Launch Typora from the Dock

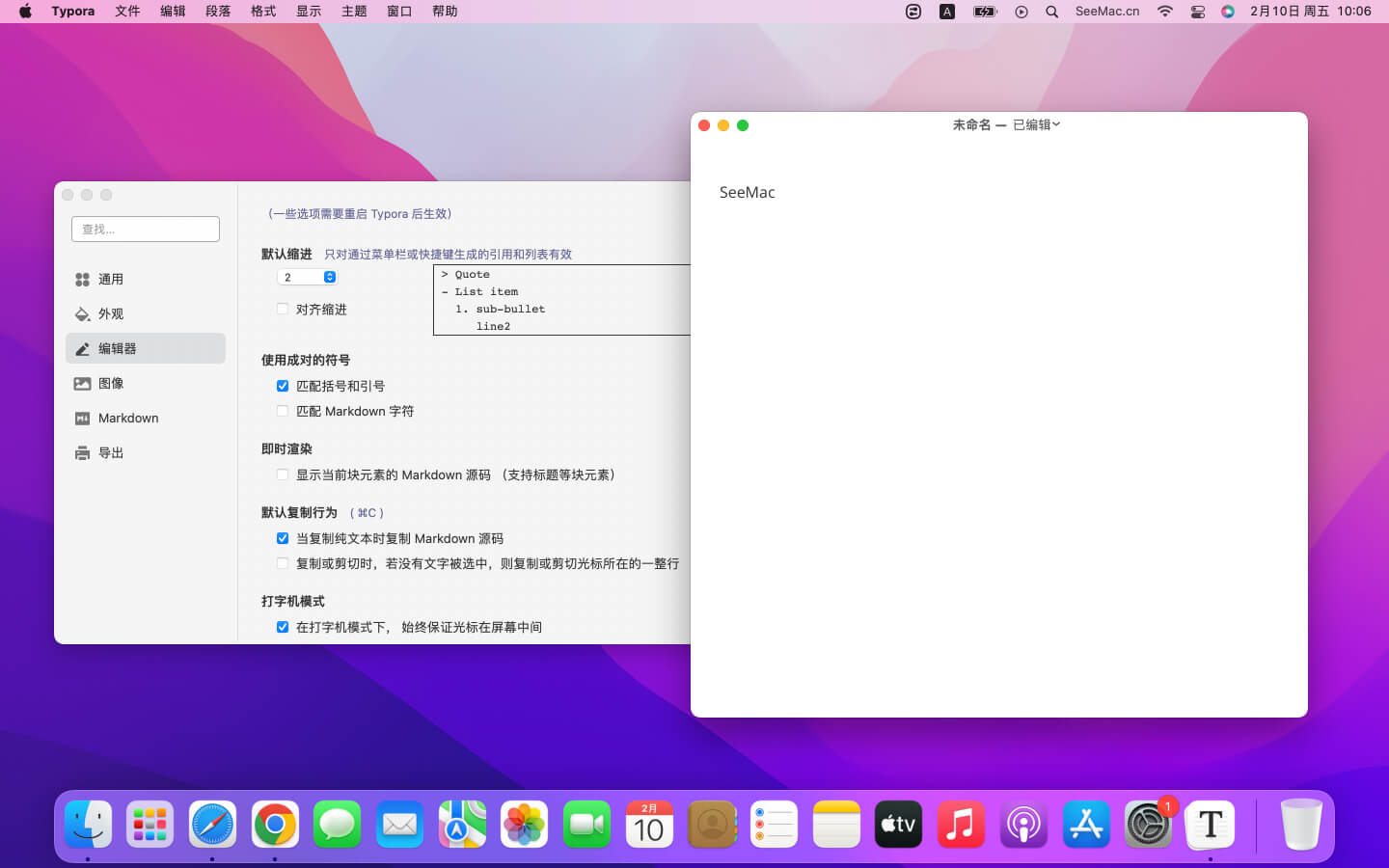(1210, 825)
